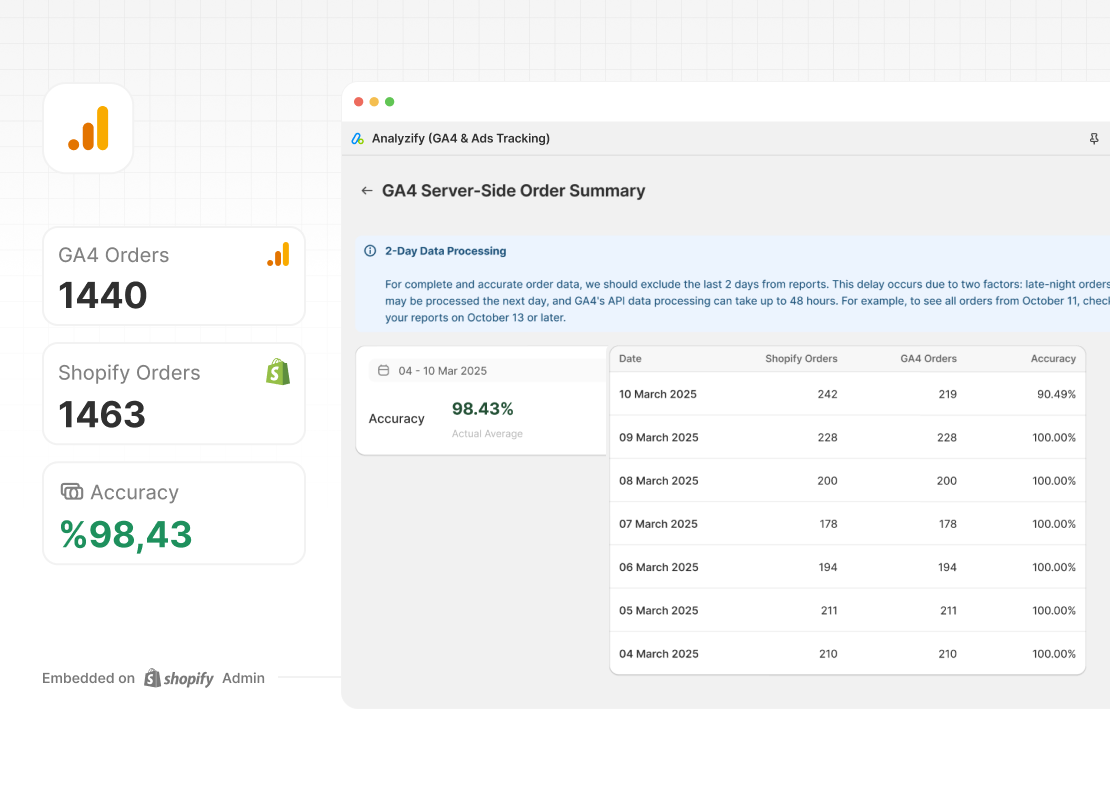Click Shopify Orders value 210 for 04 March
The width and height of the screenshot is (1110, 790).
point(828,654)
